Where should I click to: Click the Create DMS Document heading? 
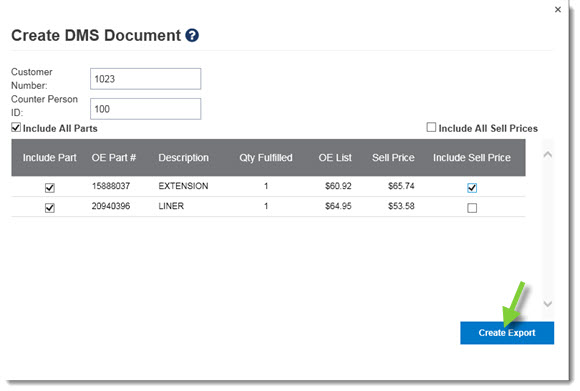coord(96,36)
